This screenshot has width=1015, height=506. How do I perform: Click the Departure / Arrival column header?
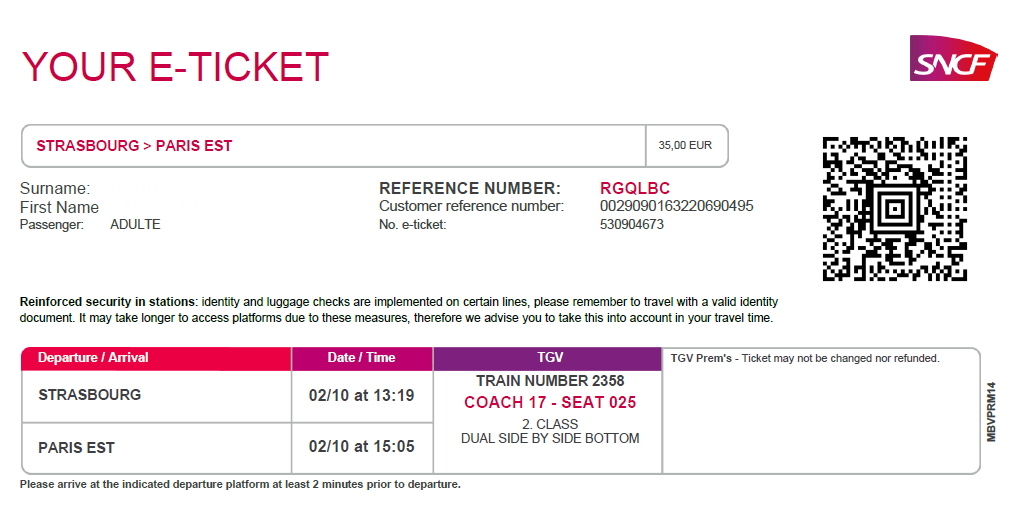[156, 358]
